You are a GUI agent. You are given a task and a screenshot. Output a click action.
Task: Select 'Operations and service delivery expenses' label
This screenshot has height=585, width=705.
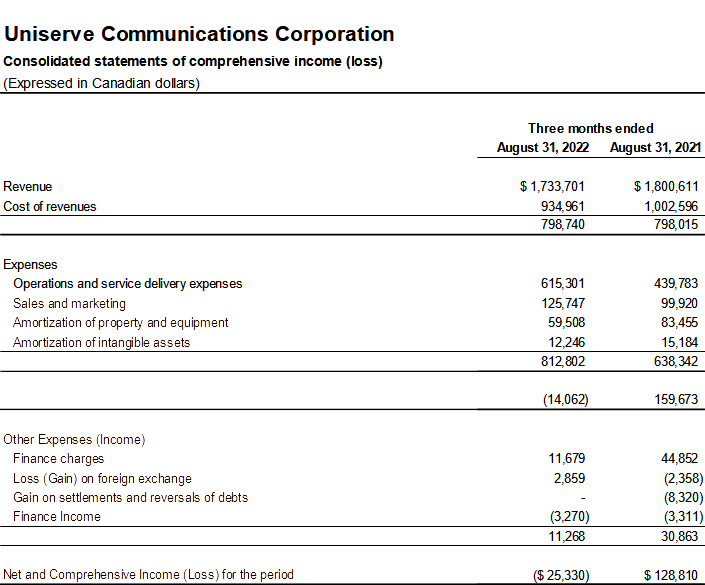pos(128,284)
